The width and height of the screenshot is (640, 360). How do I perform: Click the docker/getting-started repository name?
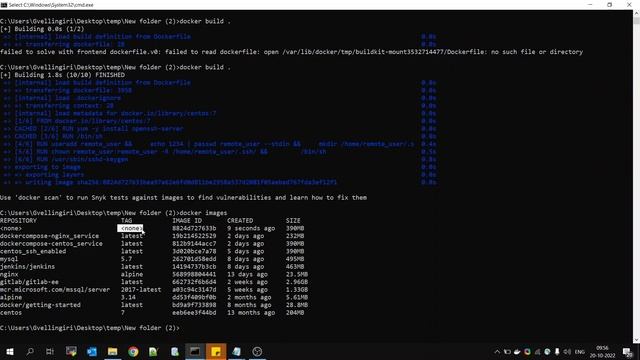coord(40,305)
